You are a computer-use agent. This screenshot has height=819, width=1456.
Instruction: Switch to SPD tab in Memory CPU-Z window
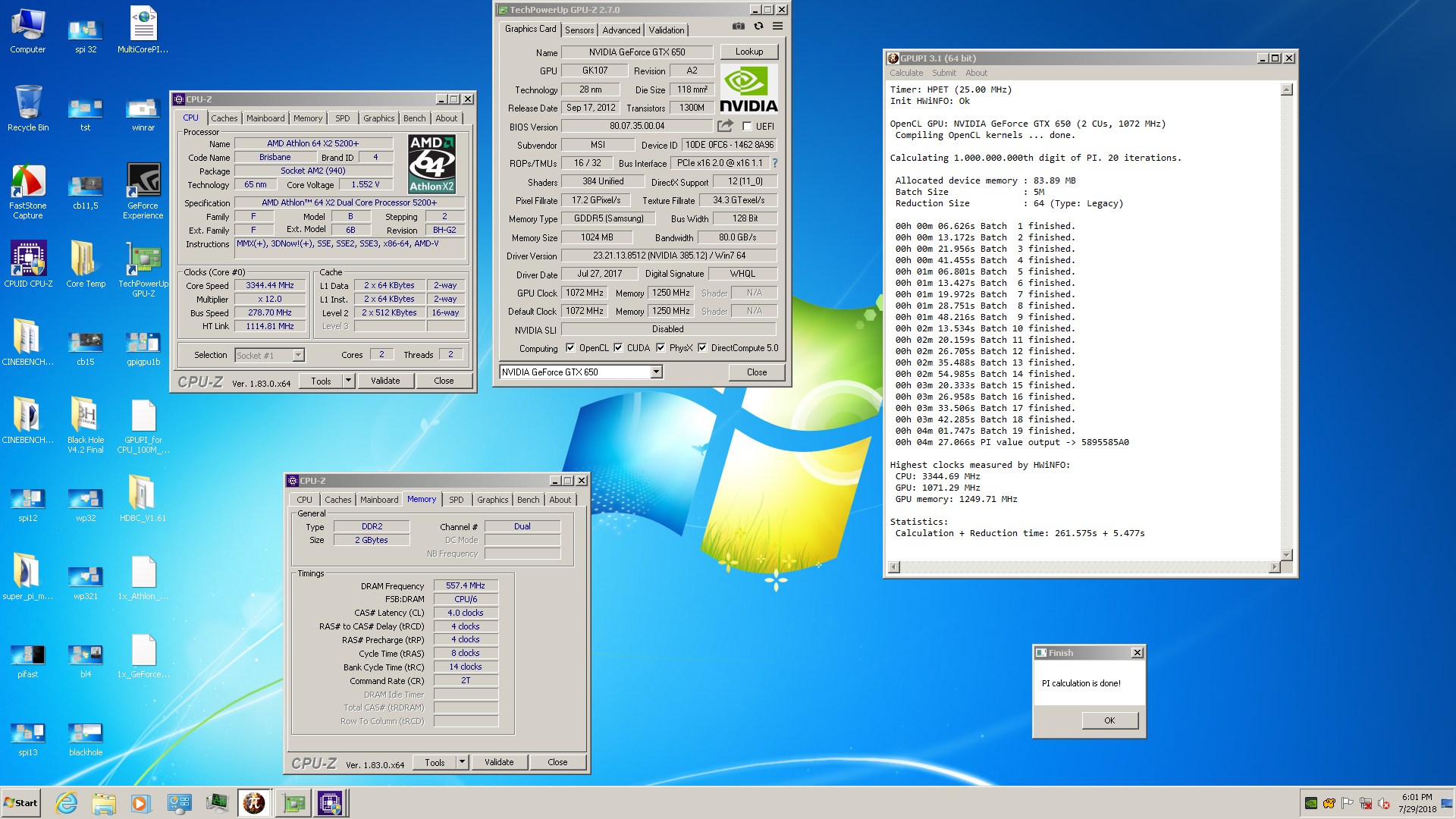tap(456, 500)
